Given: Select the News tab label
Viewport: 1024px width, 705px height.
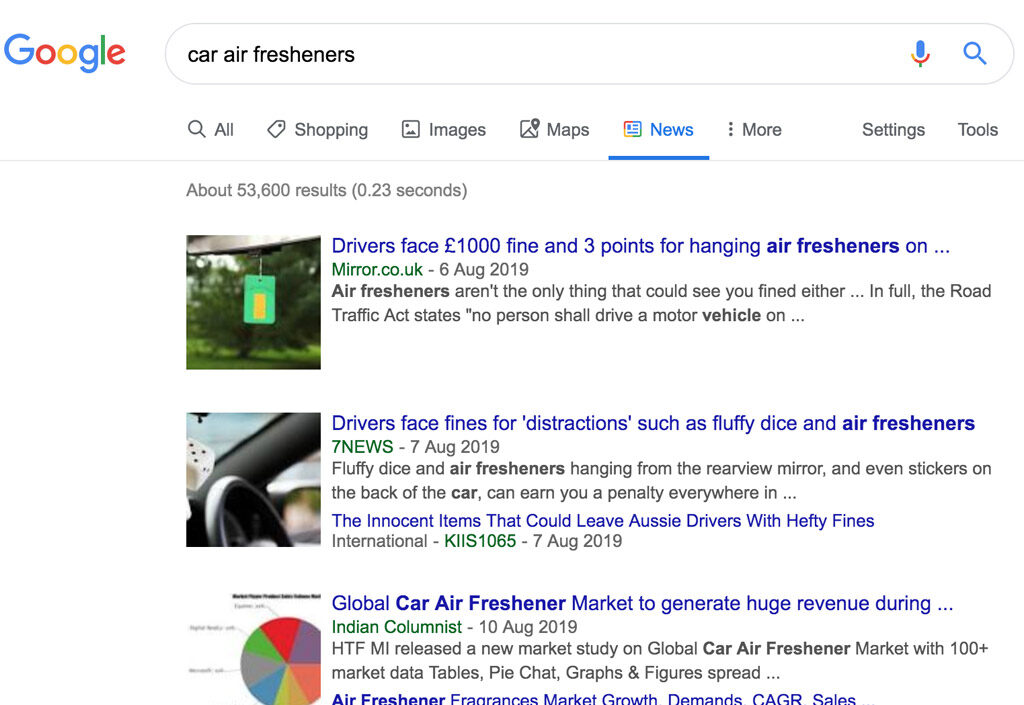Looking at the screenshot, I should [671, 129].
